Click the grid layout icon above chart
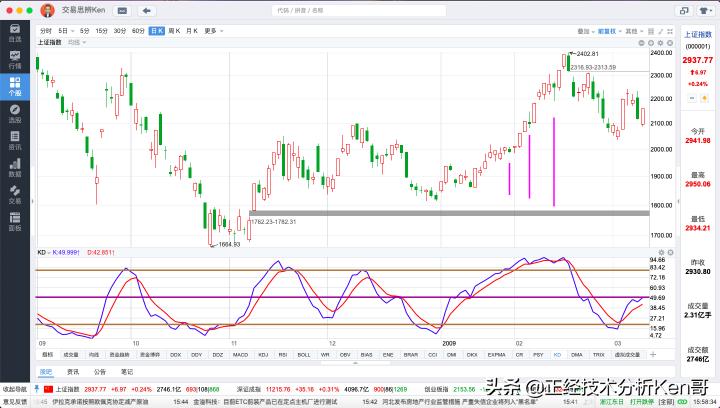This screenshot has width=720, height=408. [x=651, y=31]
